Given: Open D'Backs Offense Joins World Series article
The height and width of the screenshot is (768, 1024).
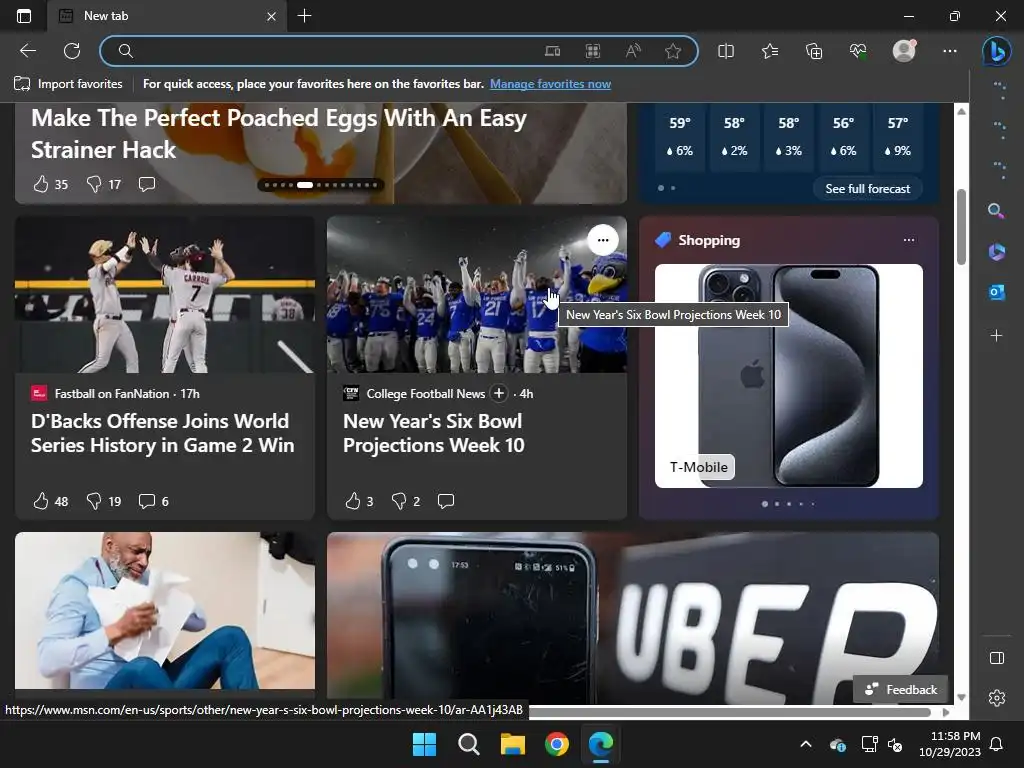Looking at the screenshot, I should (x=163, y=433).
